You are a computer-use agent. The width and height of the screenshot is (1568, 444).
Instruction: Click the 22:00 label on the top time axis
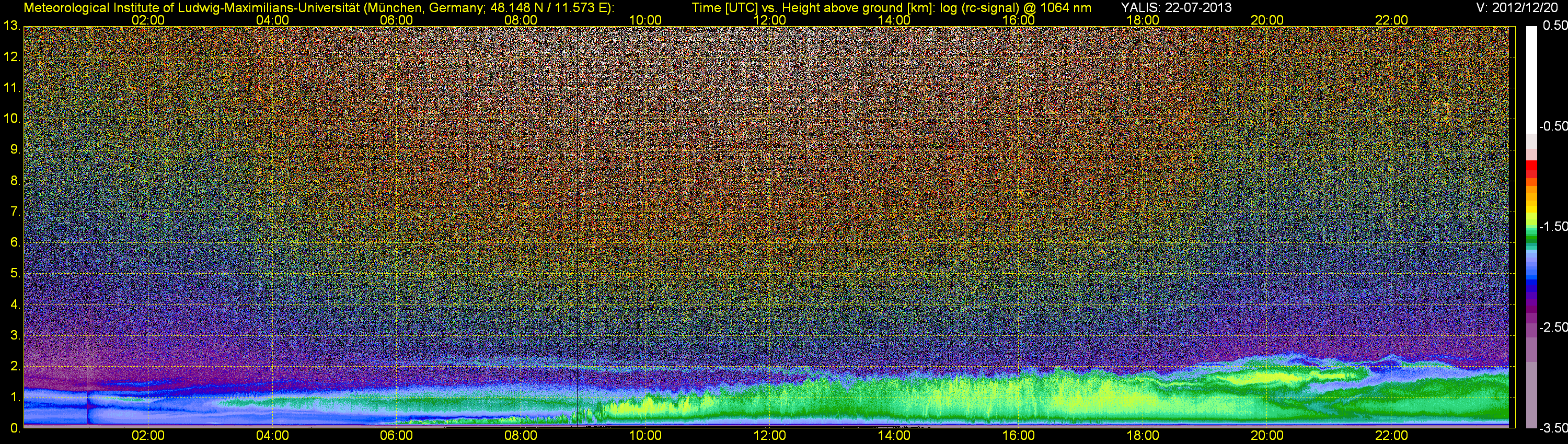1391,20
